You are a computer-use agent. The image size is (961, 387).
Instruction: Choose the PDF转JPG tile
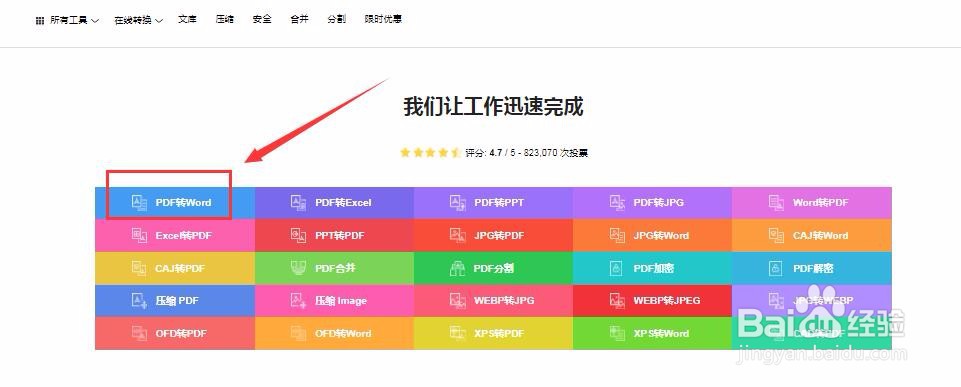coord(653,202)
